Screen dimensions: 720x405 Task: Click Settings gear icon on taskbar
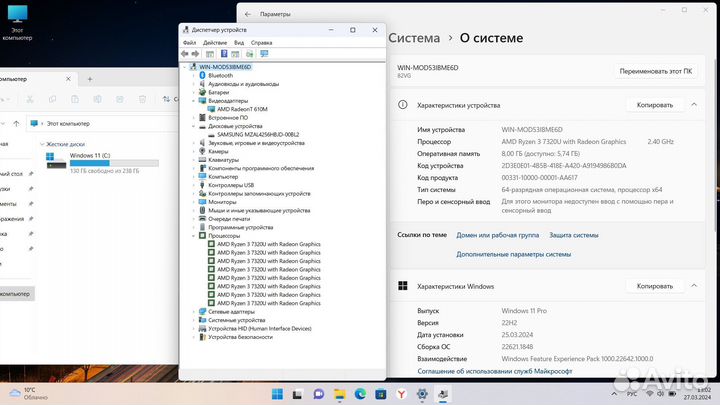tap(422, 394)
